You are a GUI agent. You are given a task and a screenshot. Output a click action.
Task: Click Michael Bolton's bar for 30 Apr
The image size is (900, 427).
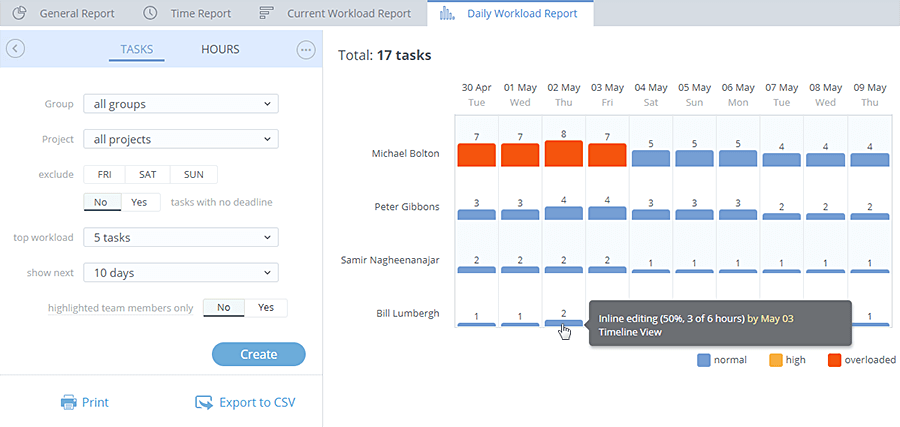tap(476, 155)
